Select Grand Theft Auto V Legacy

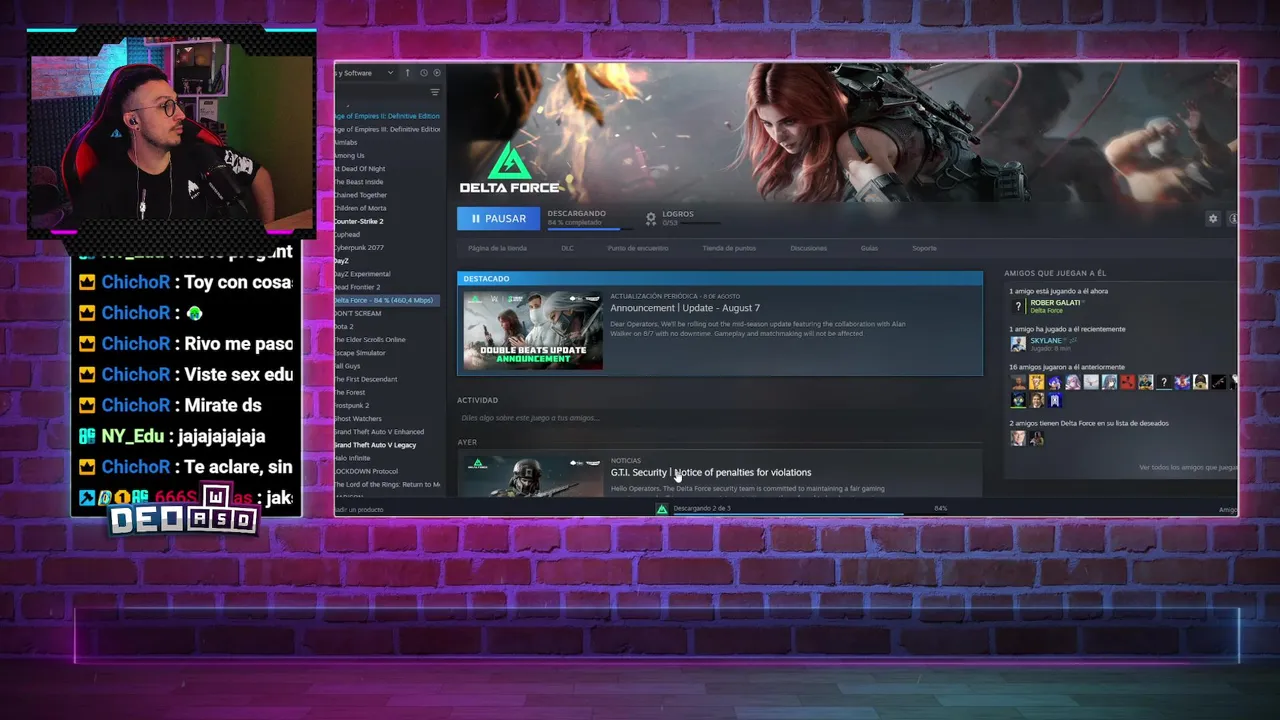point(375,444)
